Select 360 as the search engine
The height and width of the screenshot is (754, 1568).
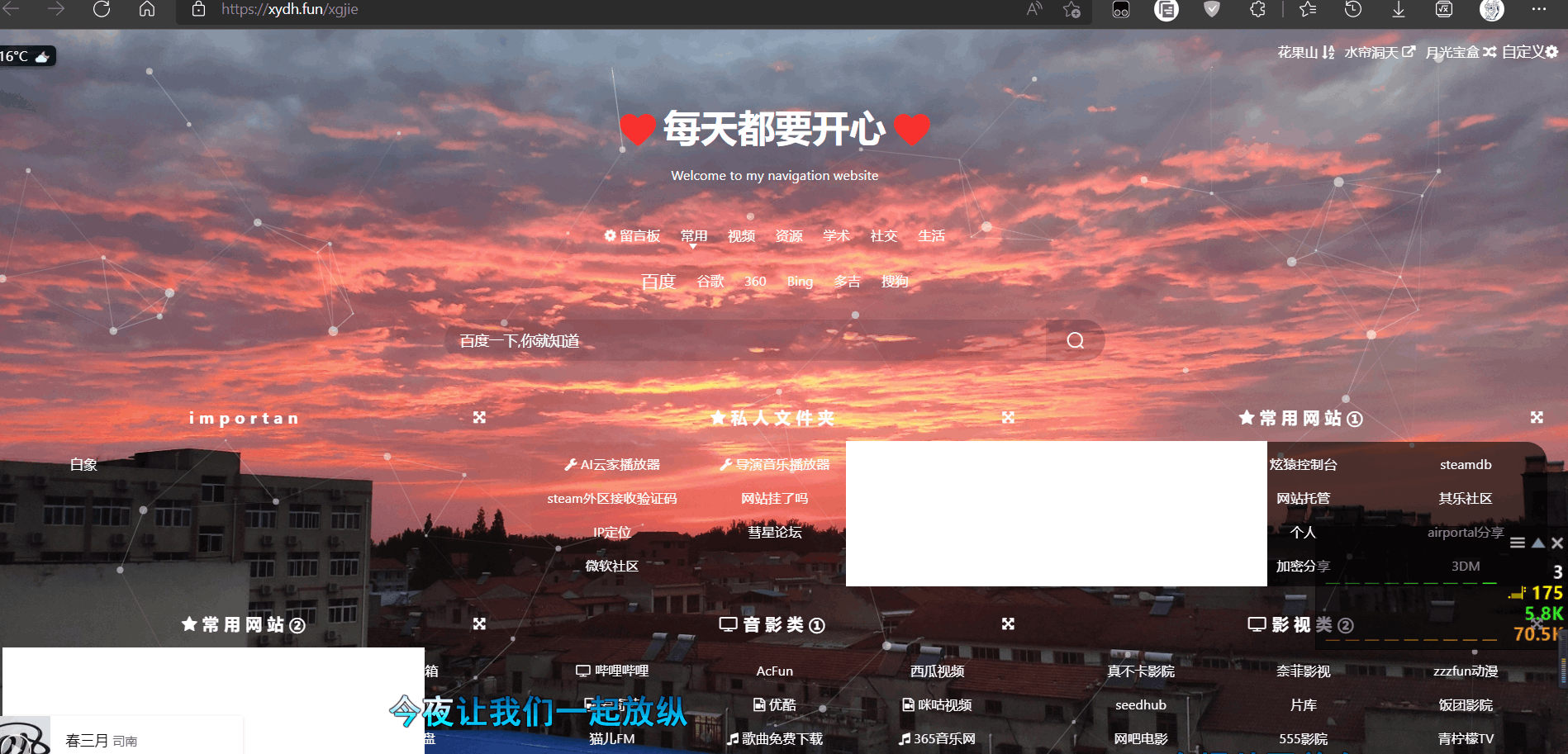755,282
